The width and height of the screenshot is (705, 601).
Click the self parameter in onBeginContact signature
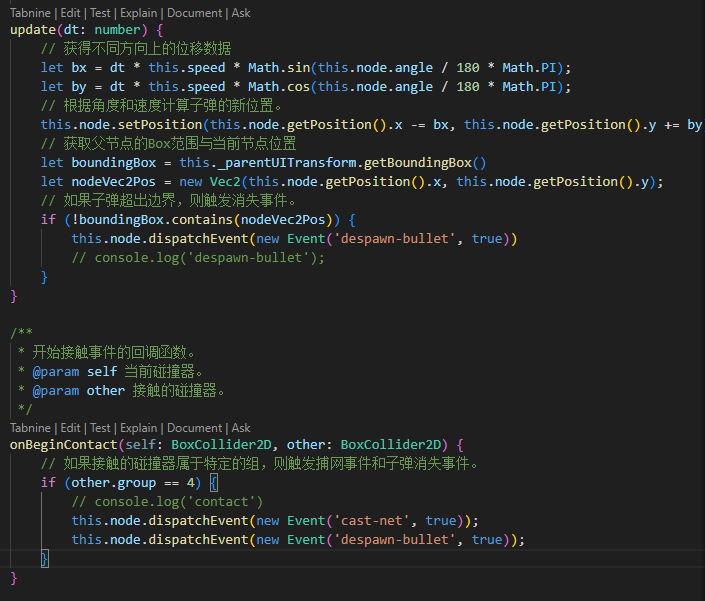pos(141,445)
